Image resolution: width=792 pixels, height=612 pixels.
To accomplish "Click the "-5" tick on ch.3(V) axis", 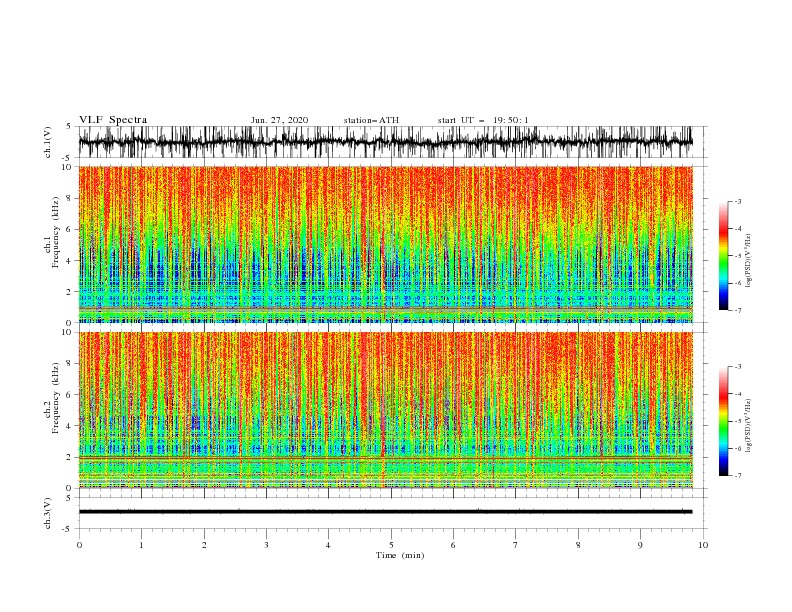I will click(x=68, y=529).
